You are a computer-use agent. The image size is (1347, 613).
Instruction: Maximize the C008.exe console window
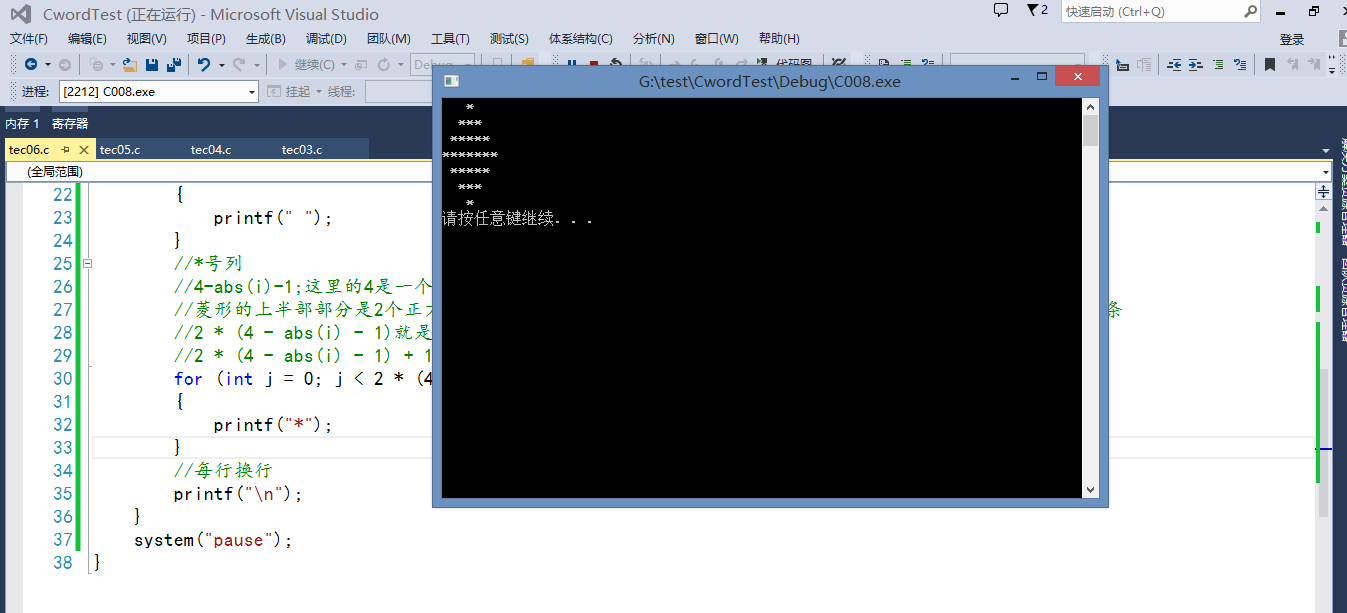click(1042, 77)
